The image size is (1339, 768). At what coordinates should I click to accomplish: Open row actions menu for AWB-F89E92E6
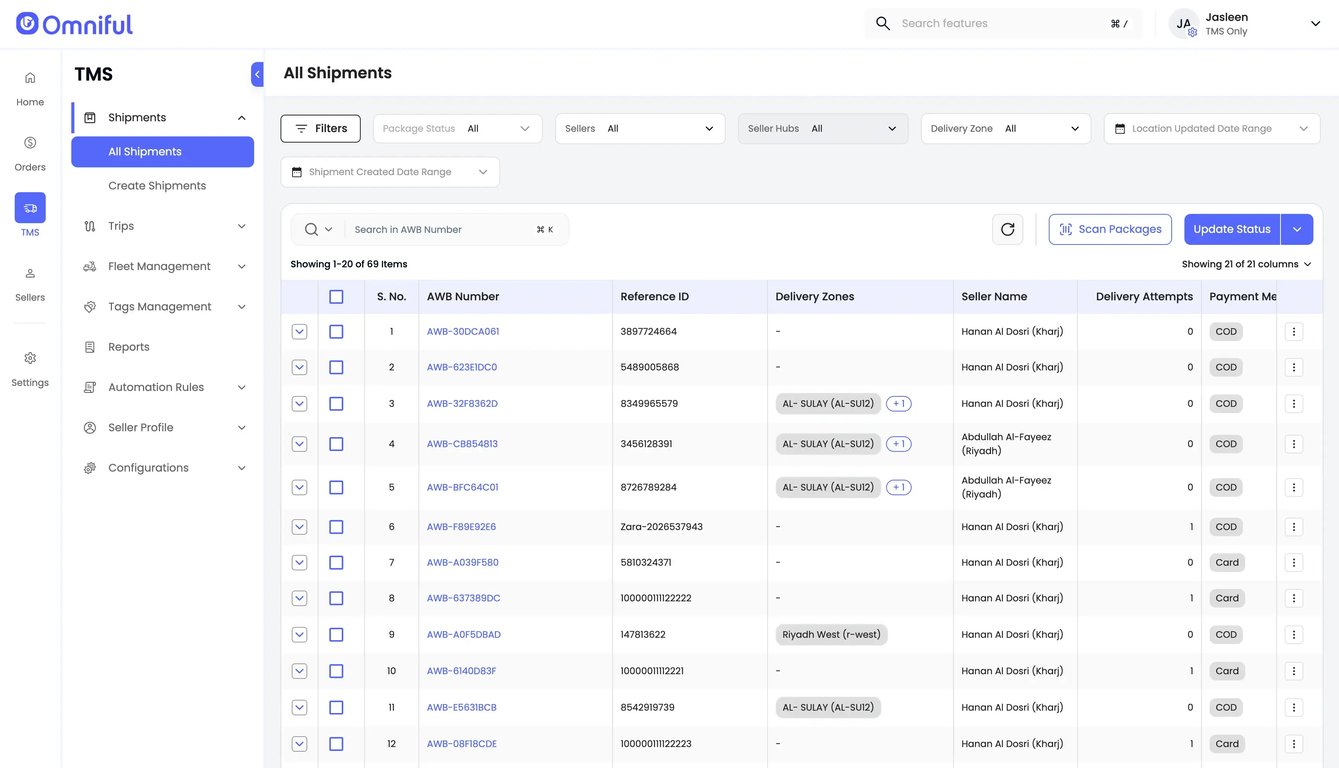pyautogui.click(x=1294, y=527)
